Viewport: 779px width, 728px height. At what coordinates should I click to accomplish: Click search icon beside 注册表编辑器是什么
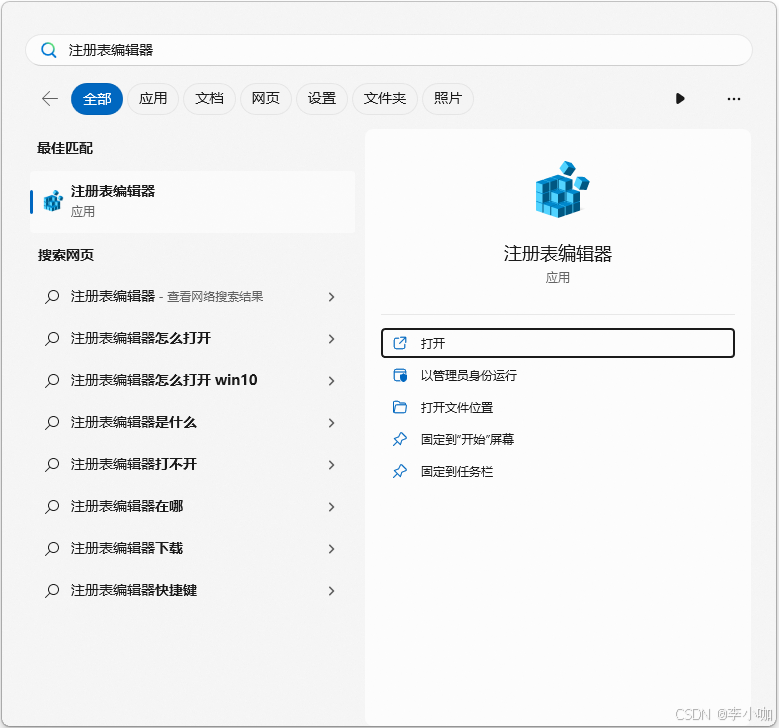(52, 423)
